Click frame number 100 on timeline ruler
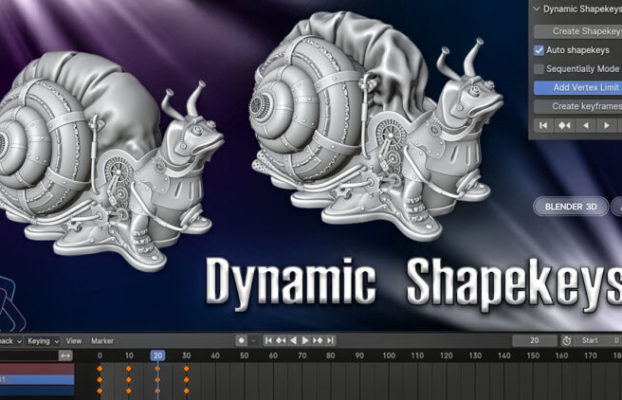Image resolution: width=622 pixels, height=400 pixels. [x=389, y=356]
